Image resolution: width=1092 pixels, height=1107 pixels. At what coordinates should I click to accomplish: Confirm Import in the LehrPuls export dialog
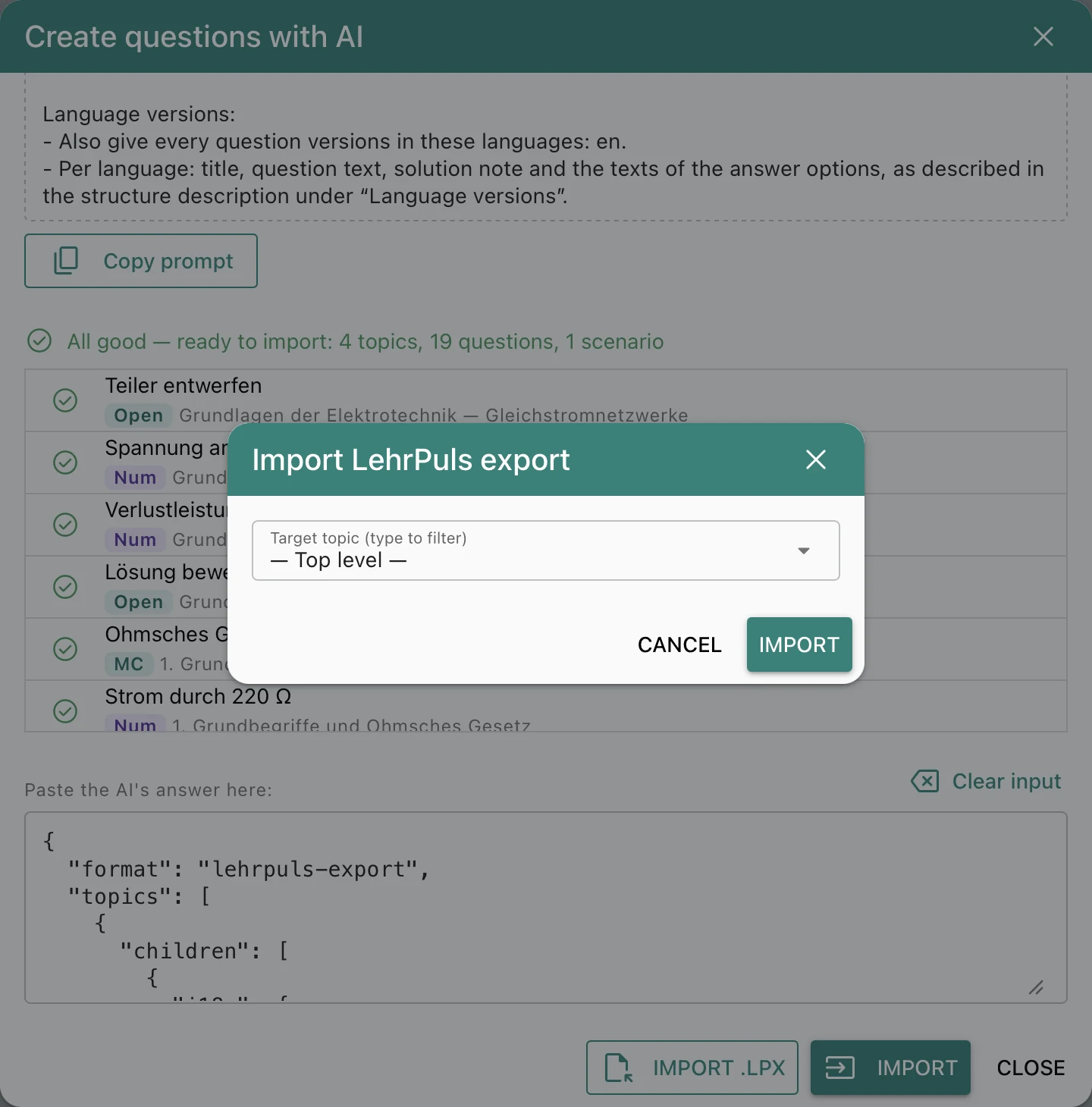pos(799,644)
